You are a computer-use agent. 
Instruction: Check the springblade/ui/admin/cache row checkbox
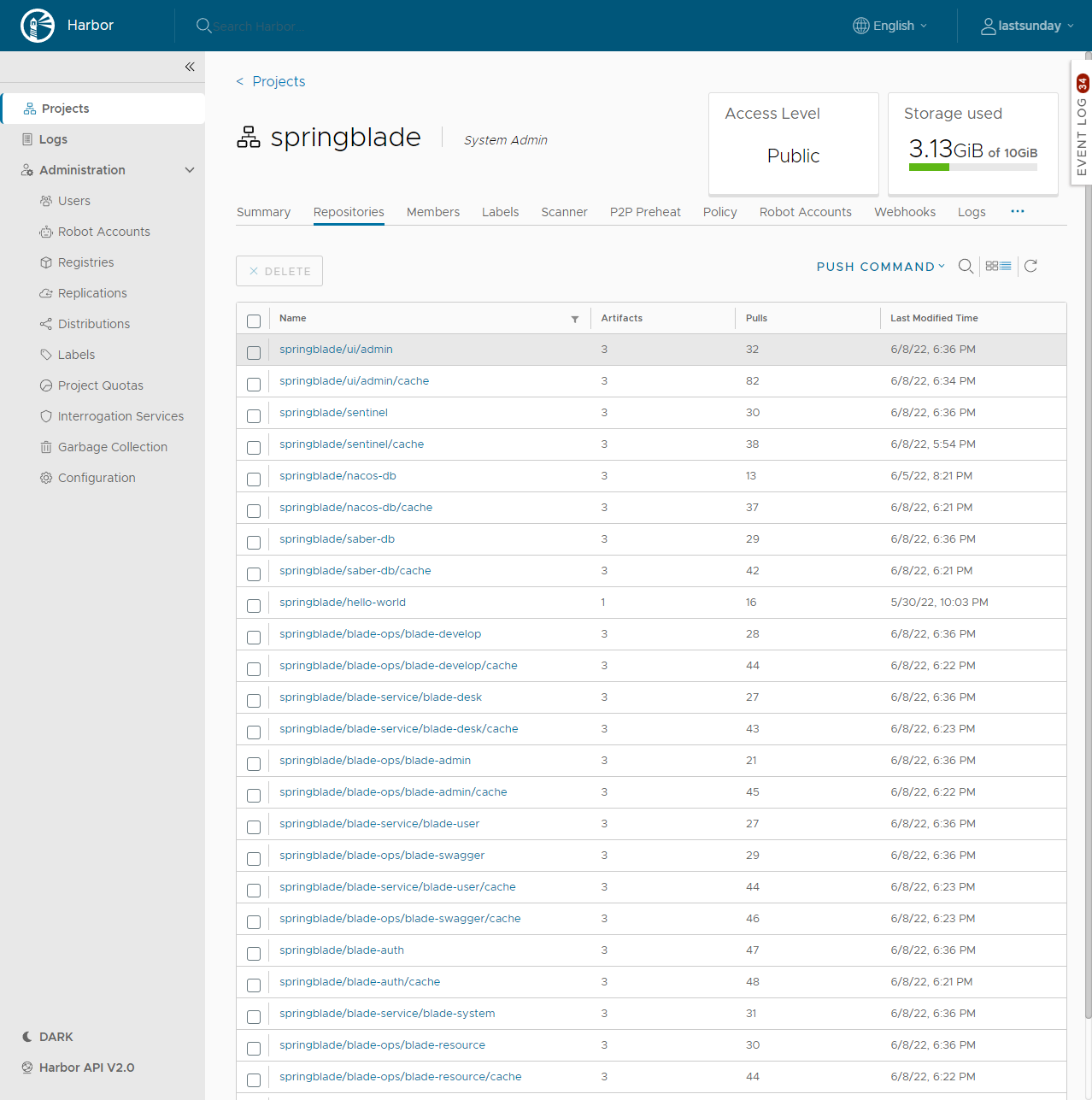254,385
